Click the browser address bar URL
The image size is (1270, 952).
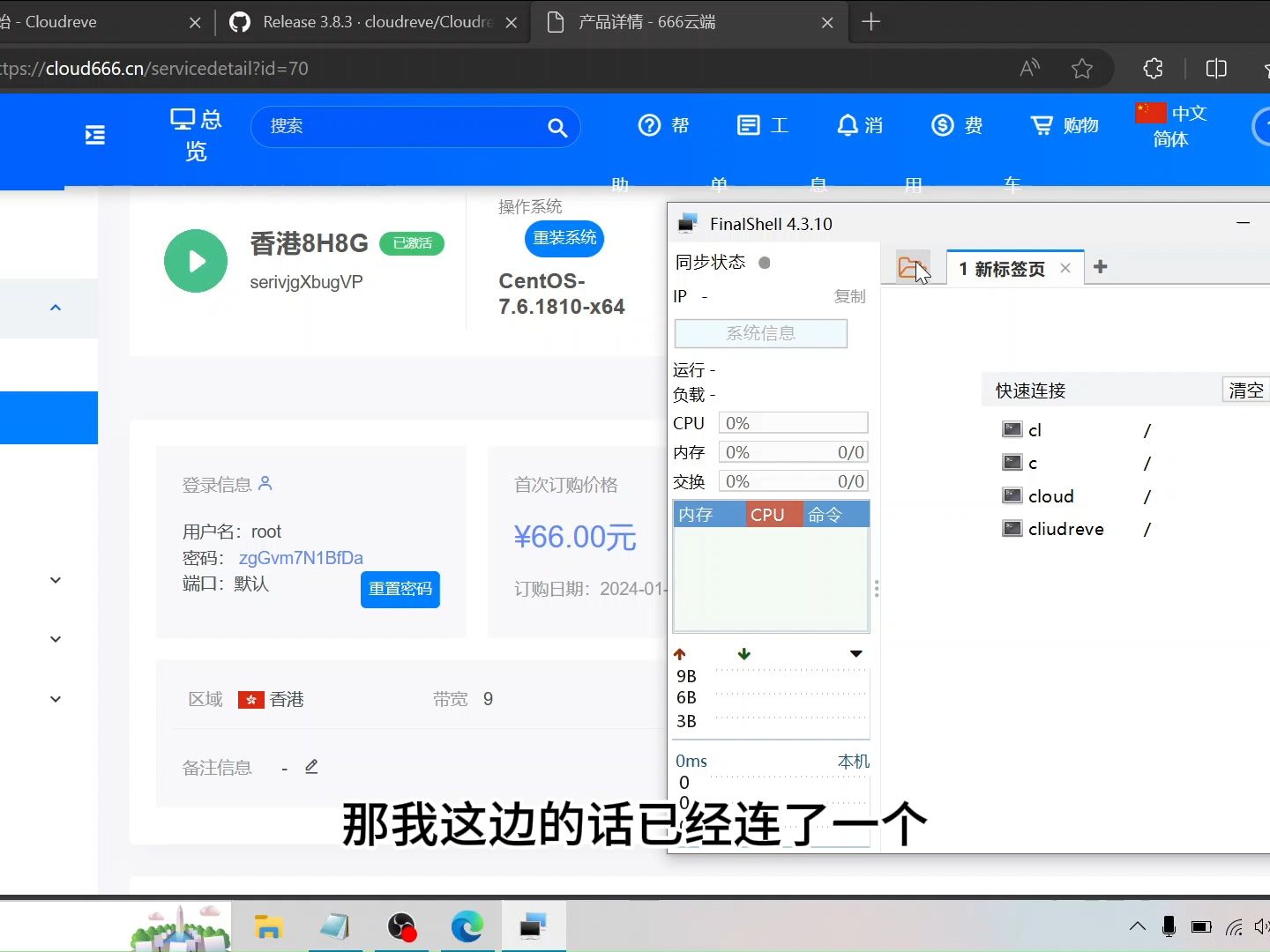click(155, 69)
